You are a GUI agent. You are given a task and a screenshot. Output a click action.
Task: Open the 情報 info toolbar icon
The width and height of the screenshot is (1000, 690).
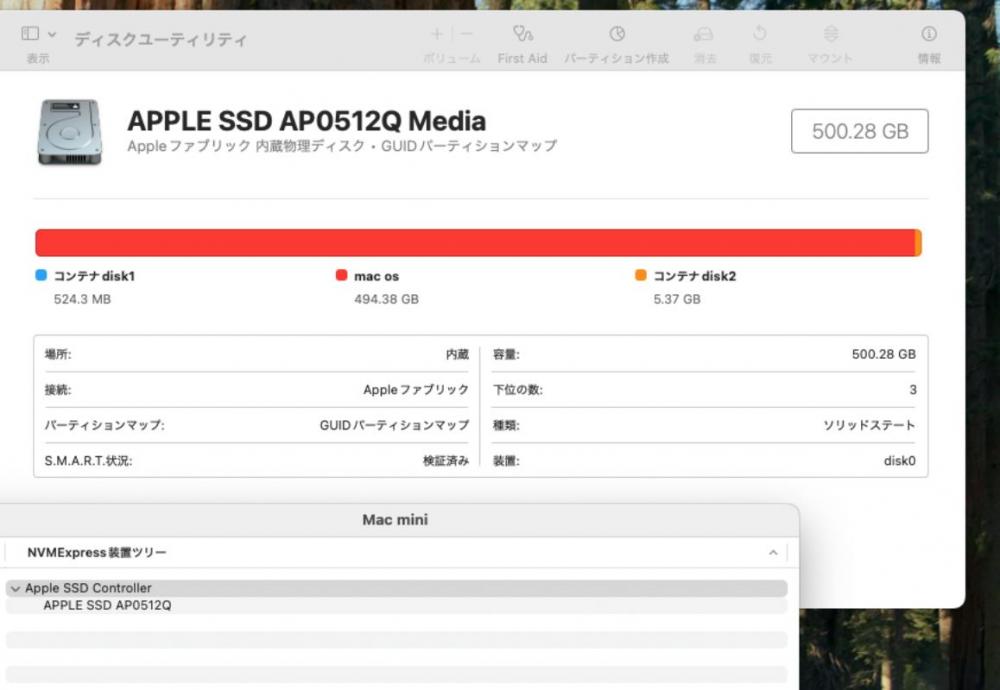(929, 33)
